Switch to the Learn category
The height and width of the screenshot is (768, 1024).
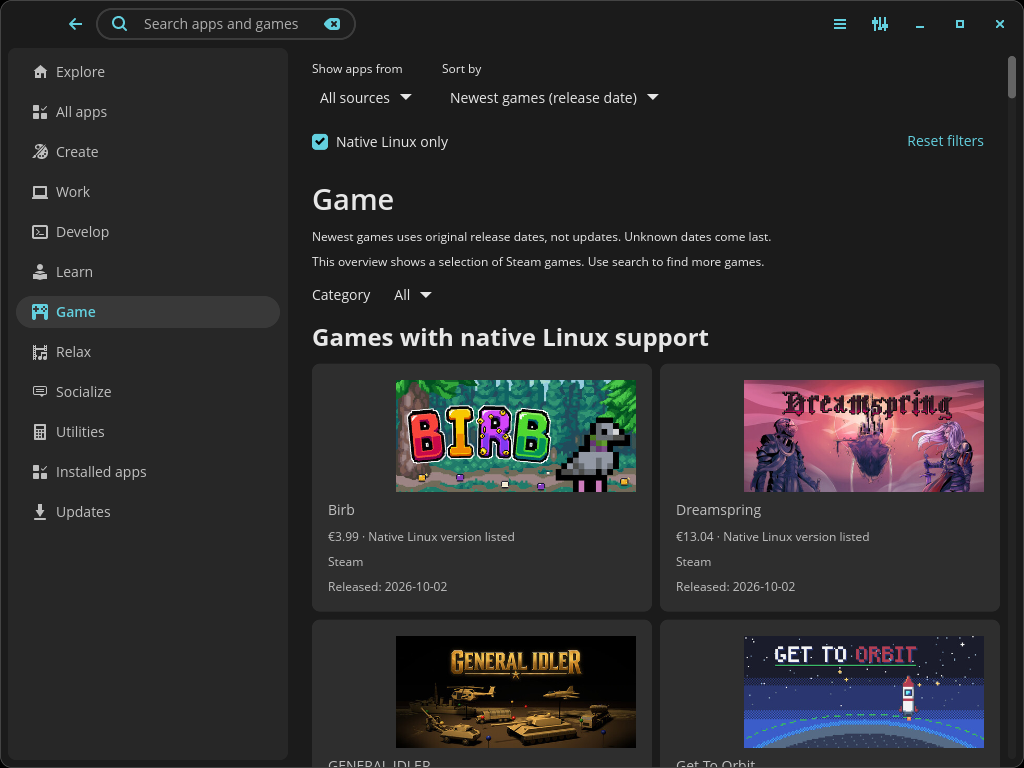point(148,272)
